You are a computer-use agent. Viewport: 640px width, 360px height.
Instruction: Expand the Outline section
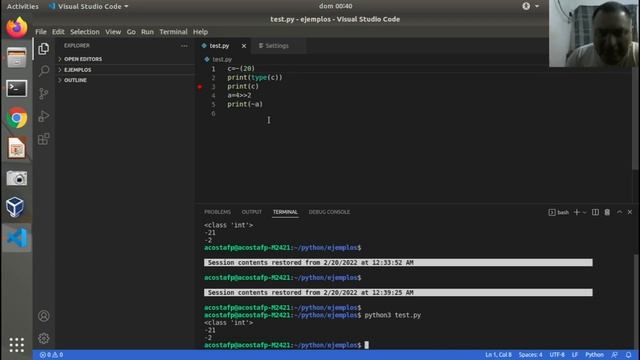[125, 80]
